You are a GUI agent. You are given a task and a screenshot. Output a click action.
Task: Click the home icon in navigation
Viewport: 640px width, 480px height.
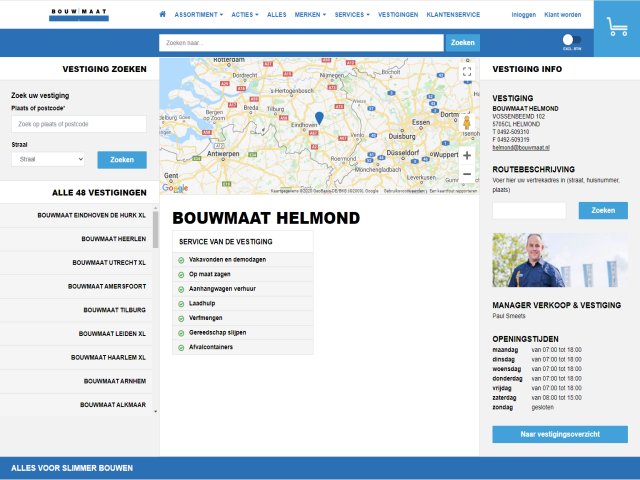(163, 15)
